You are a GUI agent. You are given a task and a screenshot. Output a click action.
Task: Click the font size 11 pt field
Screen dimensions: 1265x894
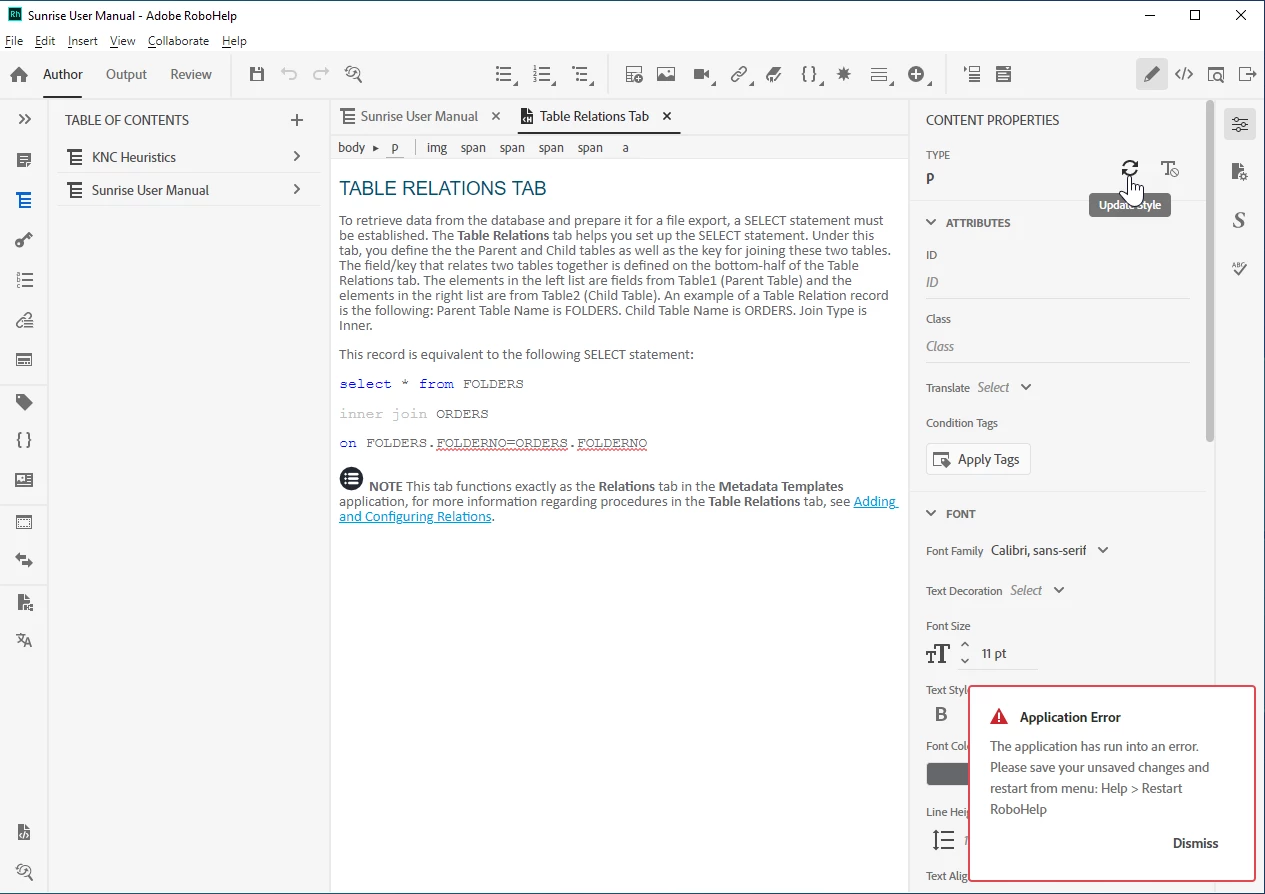coord(1008,654)
